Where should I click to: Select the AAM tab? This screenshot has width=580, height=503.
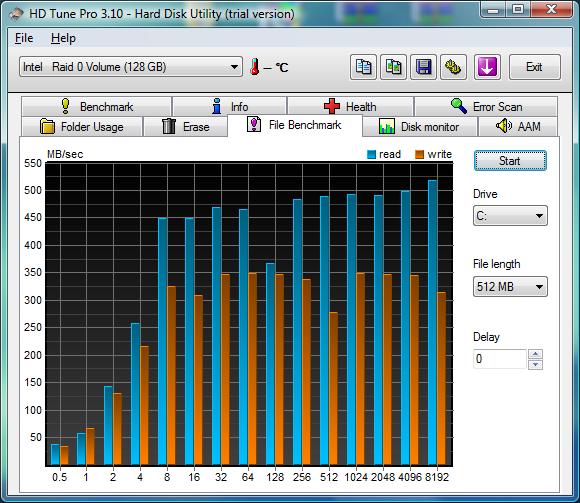coord(518,127)
